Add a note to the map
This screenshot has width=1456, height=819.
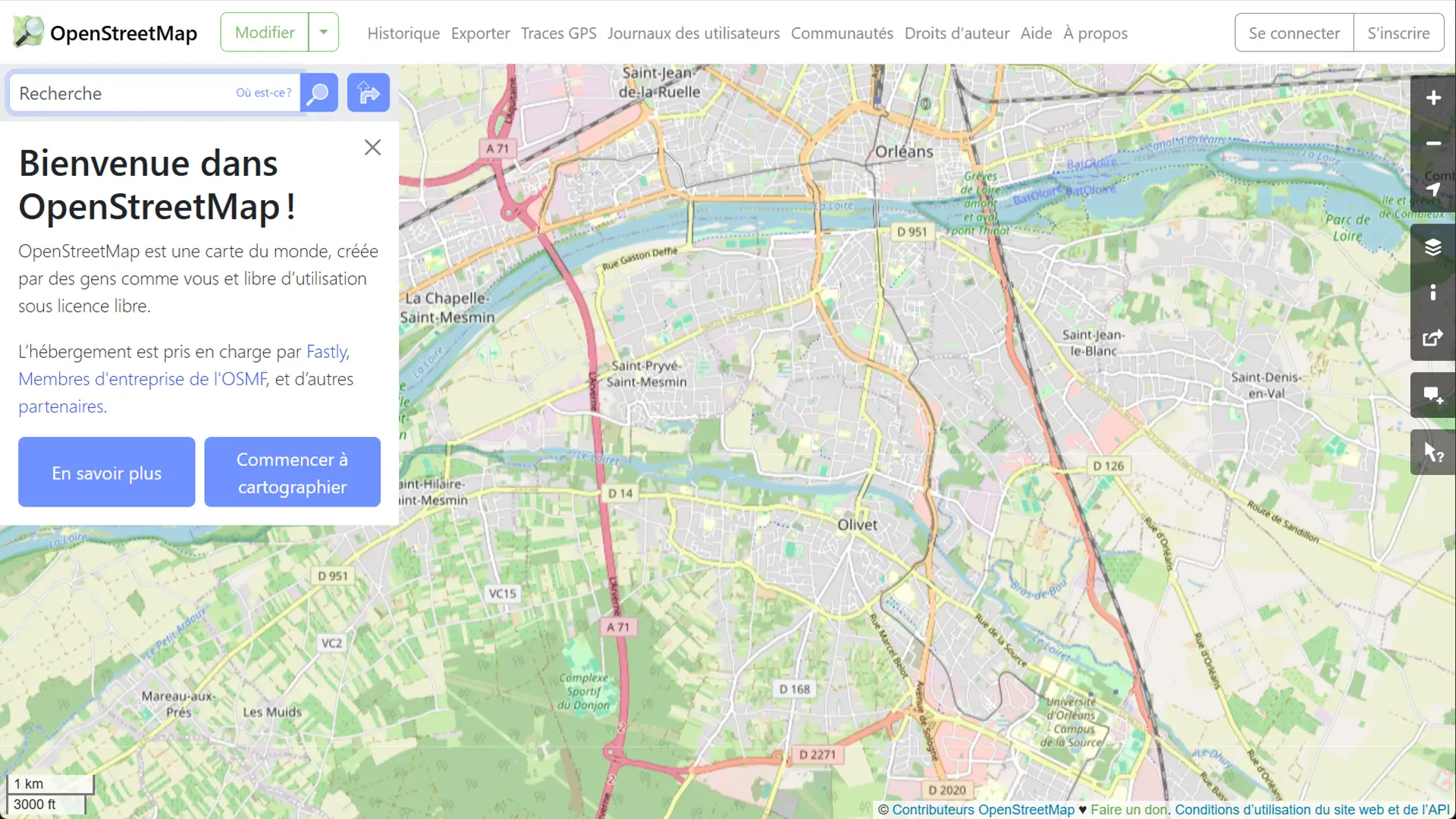pos(1432,395)
